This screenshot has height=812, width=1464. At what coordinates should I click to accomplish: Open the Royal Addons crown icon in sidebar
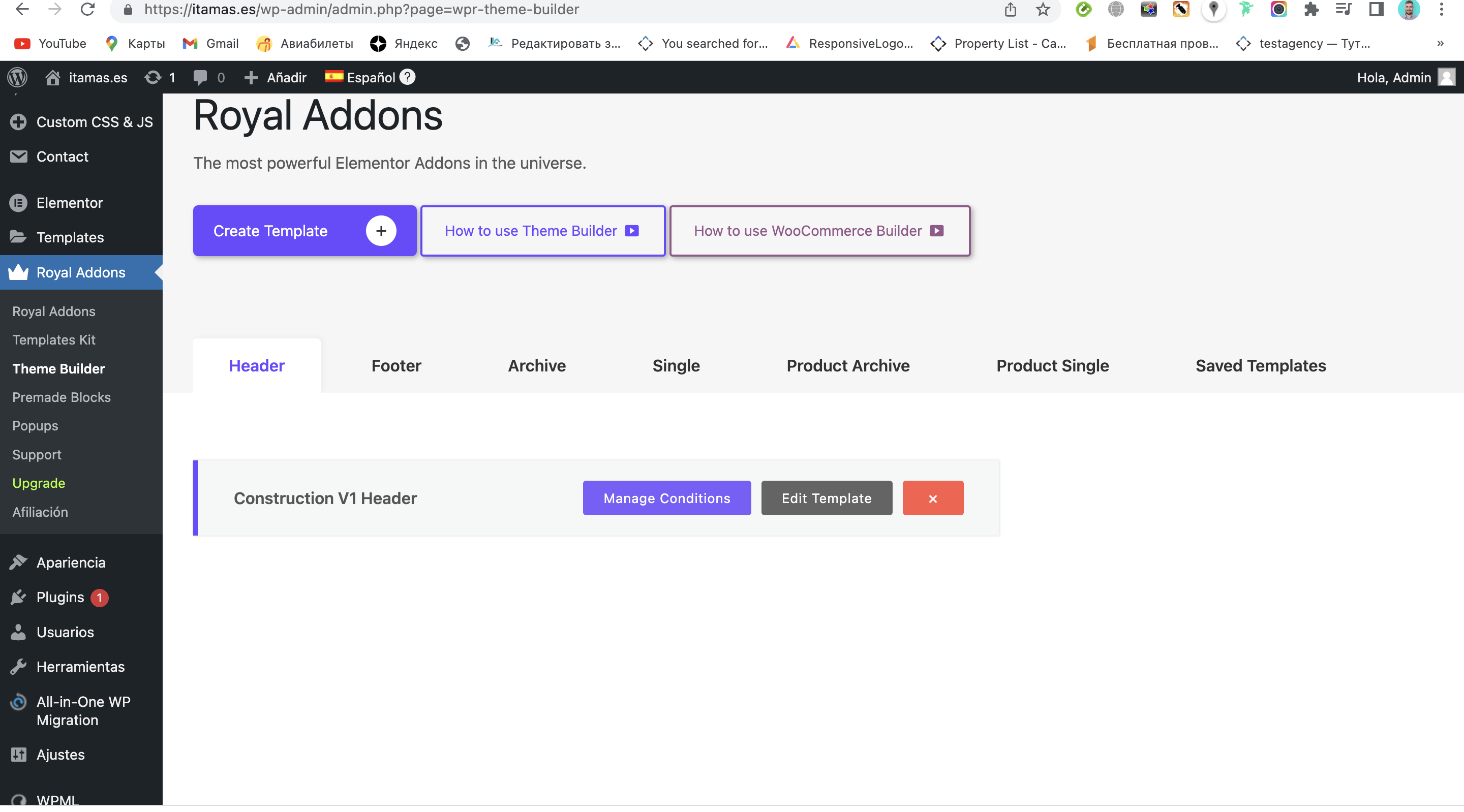point(18,272)
